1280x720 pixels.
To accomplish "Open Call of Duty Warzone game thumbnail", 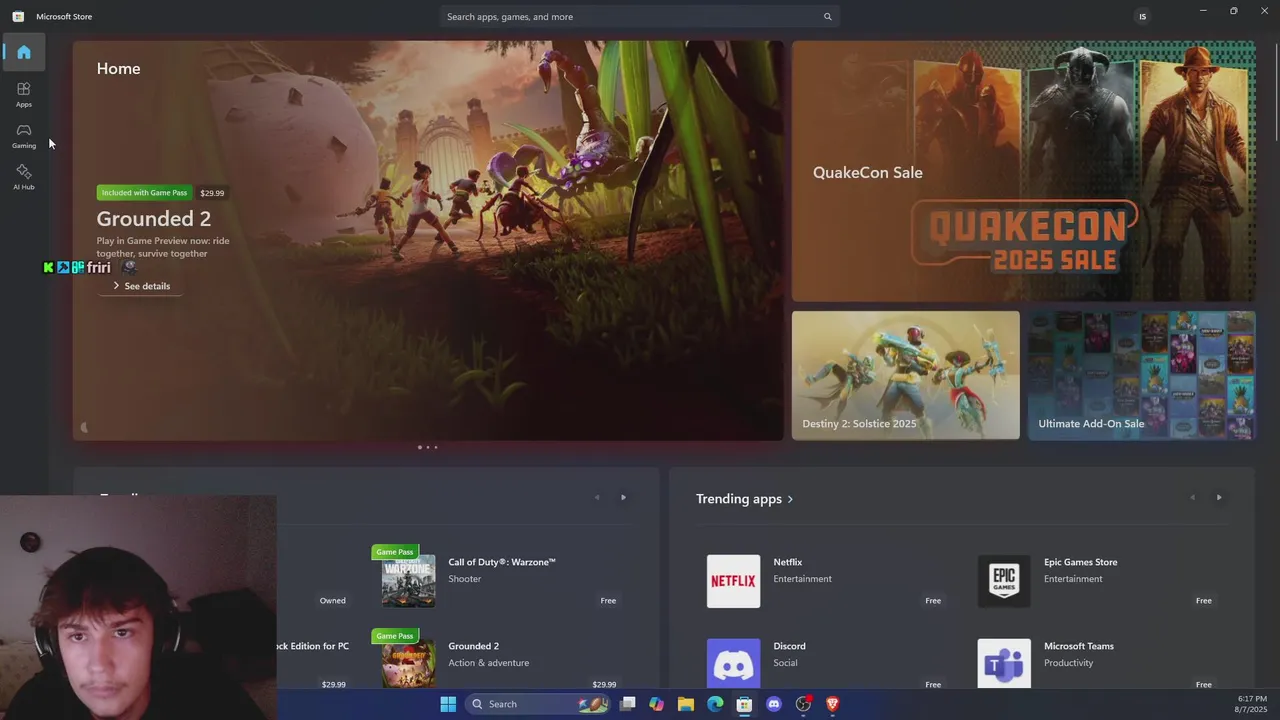I will [x=408, y=581].
